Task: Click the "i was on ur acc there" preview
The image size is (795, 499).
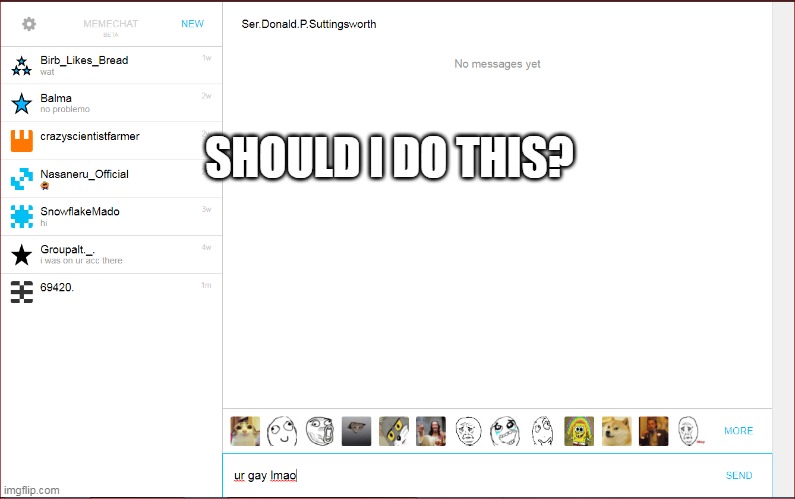Action: [x=81, y=261]
